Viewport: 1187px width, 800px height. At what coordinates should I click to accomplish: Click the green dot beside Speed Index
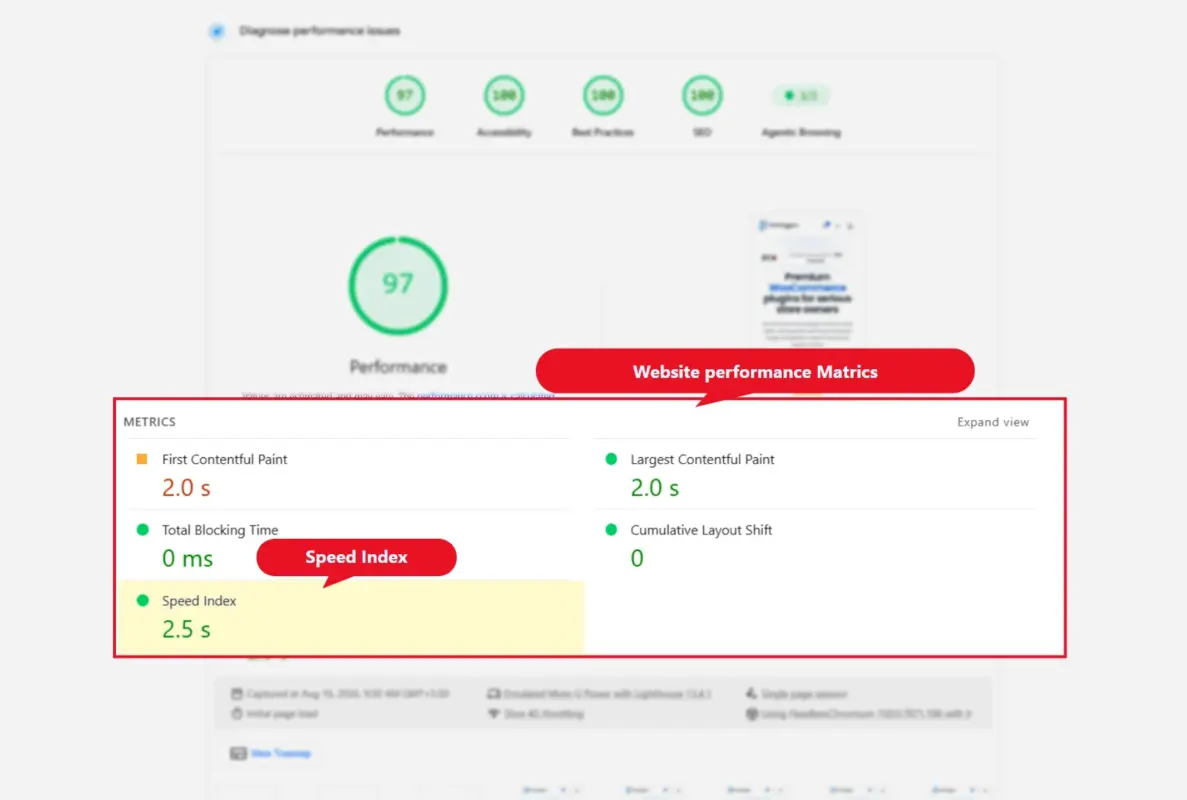pyautogui.click(x=142, y=600)
